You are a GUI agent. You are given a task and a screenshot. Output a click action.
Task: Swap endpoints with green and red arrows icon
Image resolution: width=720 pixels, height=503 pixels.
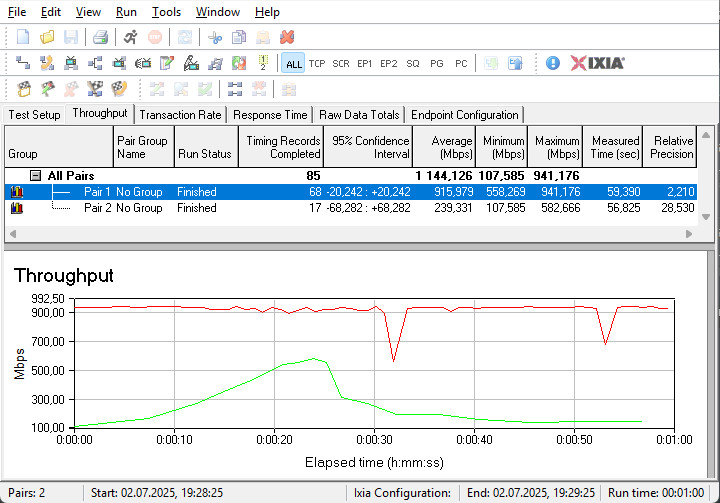[x=239, y=63]
